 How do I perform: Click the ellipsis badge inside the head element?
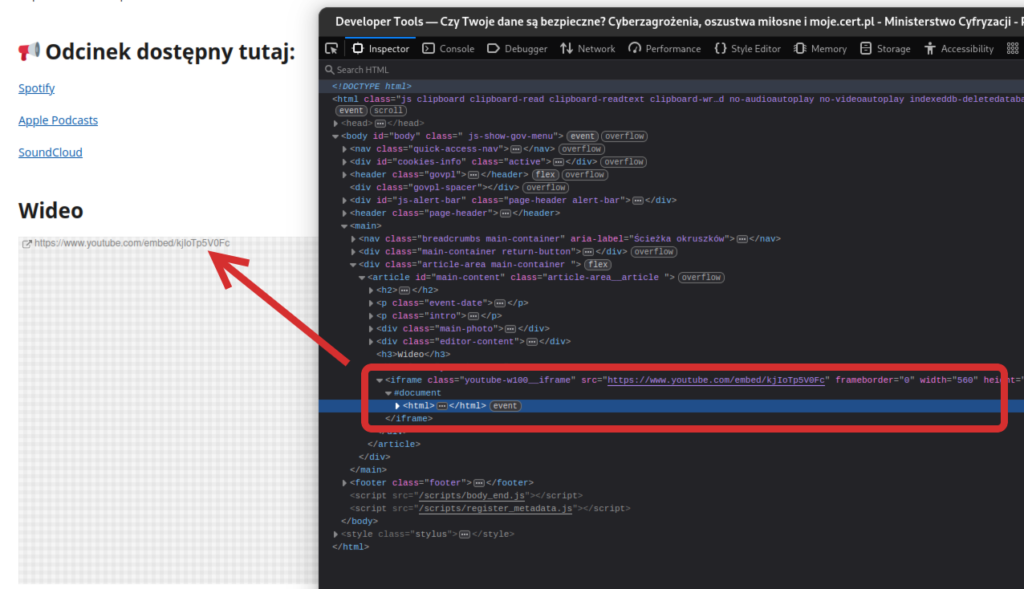380,123
